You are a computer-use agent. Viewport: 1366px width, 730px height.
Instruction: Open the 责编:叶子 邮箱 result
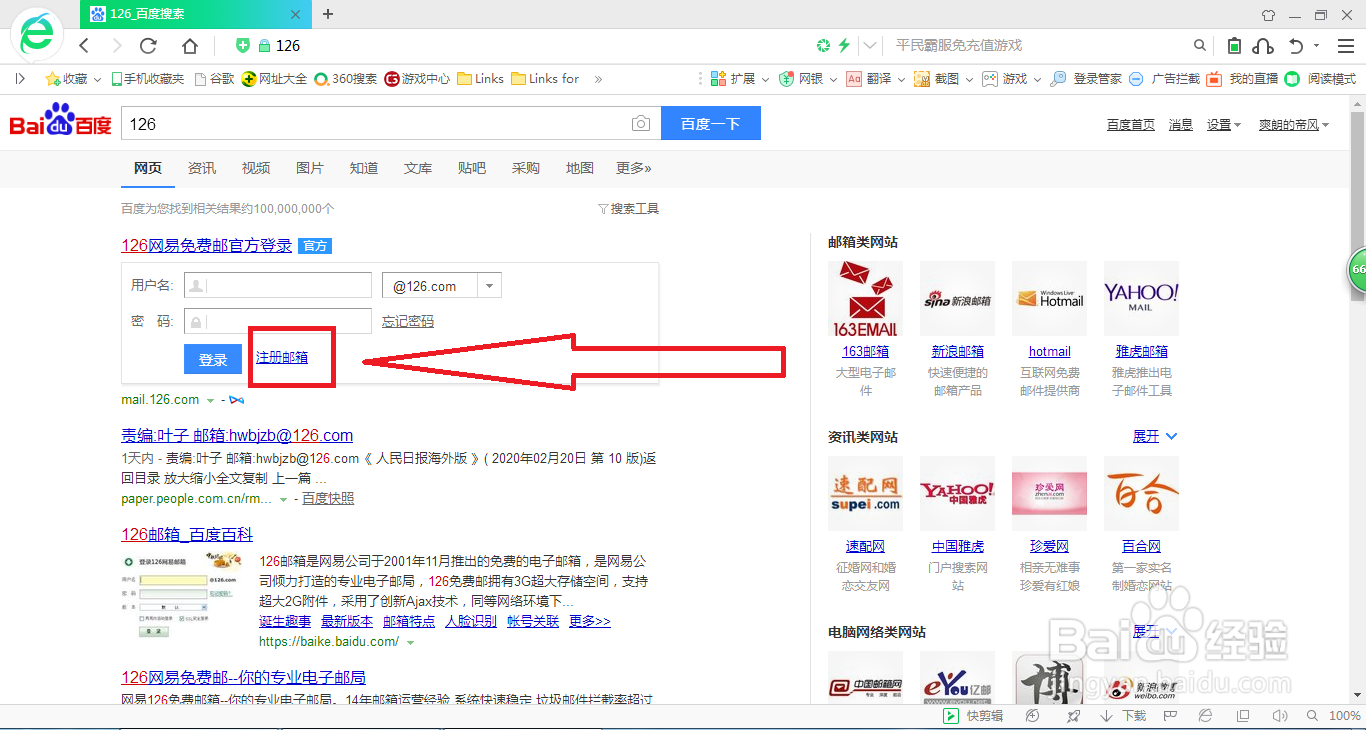click(x=237, y=435)
